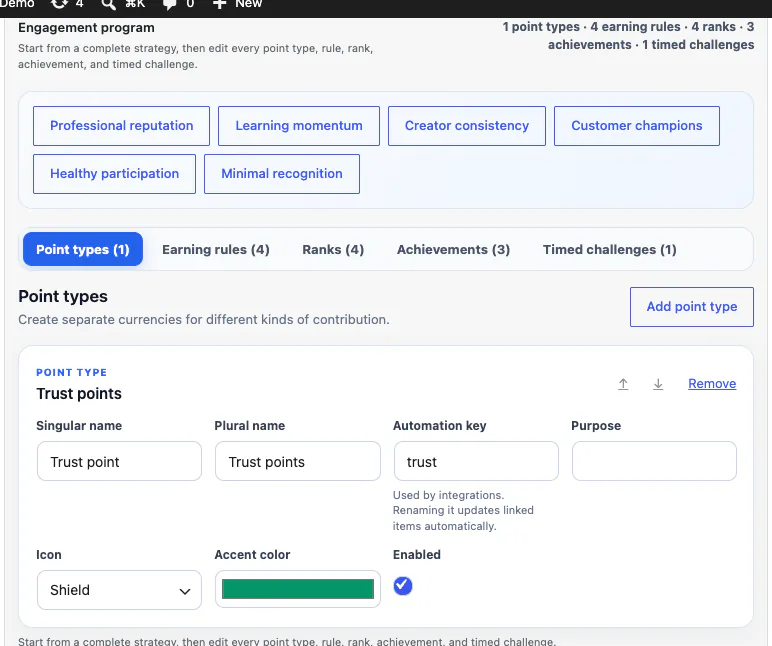Move Trust points up with the arrow icon
The width and height of the screenshot is (772, 646).
[x=623, y=384]
